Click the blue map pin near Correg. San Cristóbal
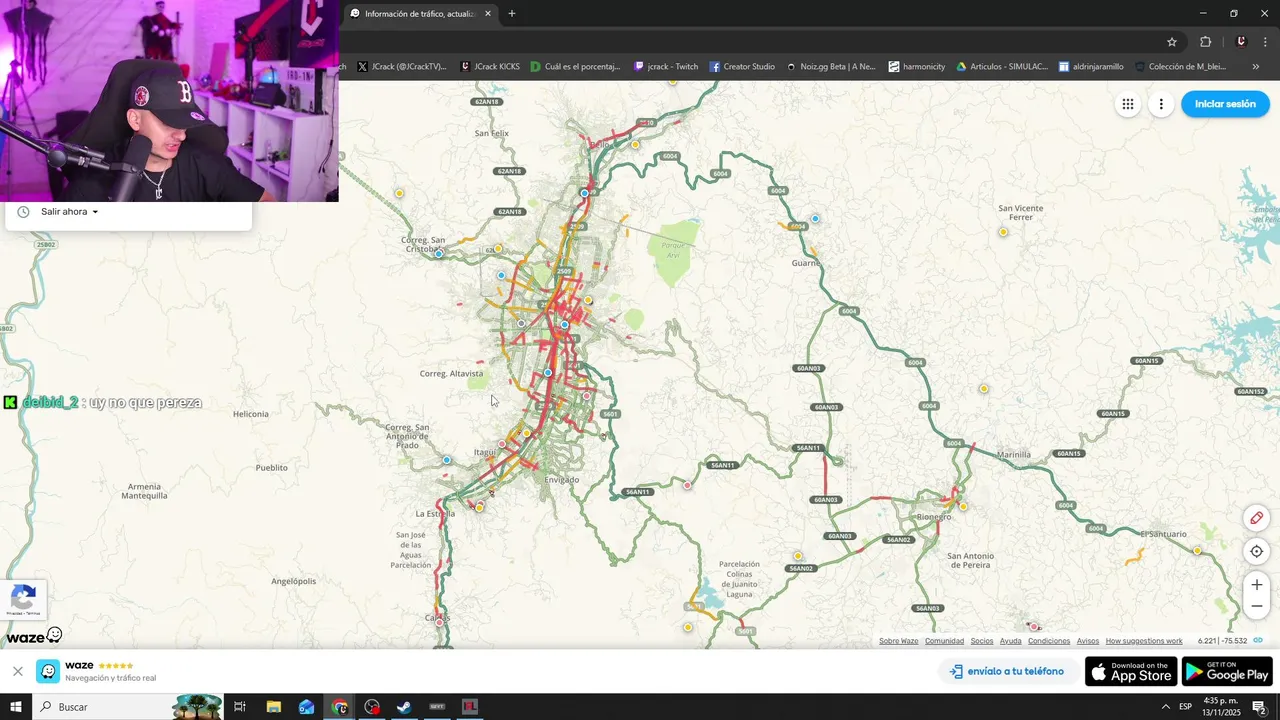Screen dimensions: 1280x720 (x=438, y=254)
